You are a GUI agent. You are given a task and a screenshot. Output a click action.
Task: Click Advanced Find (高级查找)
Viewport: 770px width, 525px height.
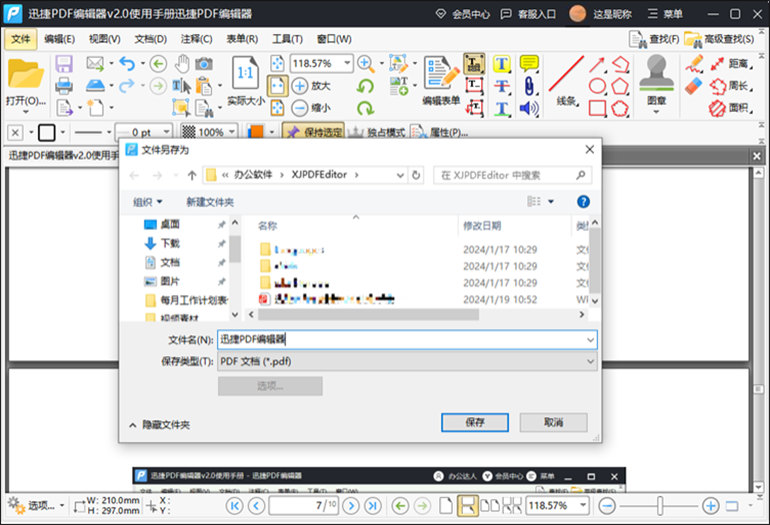pos(719,39)
